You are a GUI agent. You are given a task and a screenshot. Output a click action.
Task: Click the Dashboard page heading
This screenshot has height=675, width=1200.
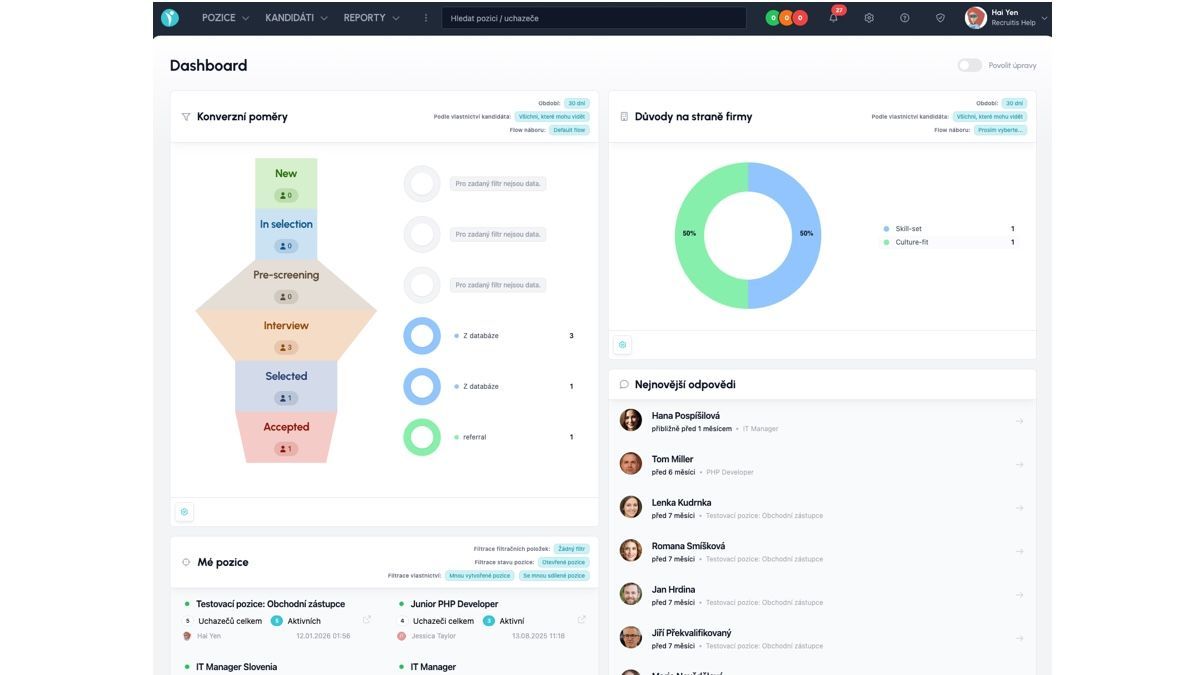(208, 65)
